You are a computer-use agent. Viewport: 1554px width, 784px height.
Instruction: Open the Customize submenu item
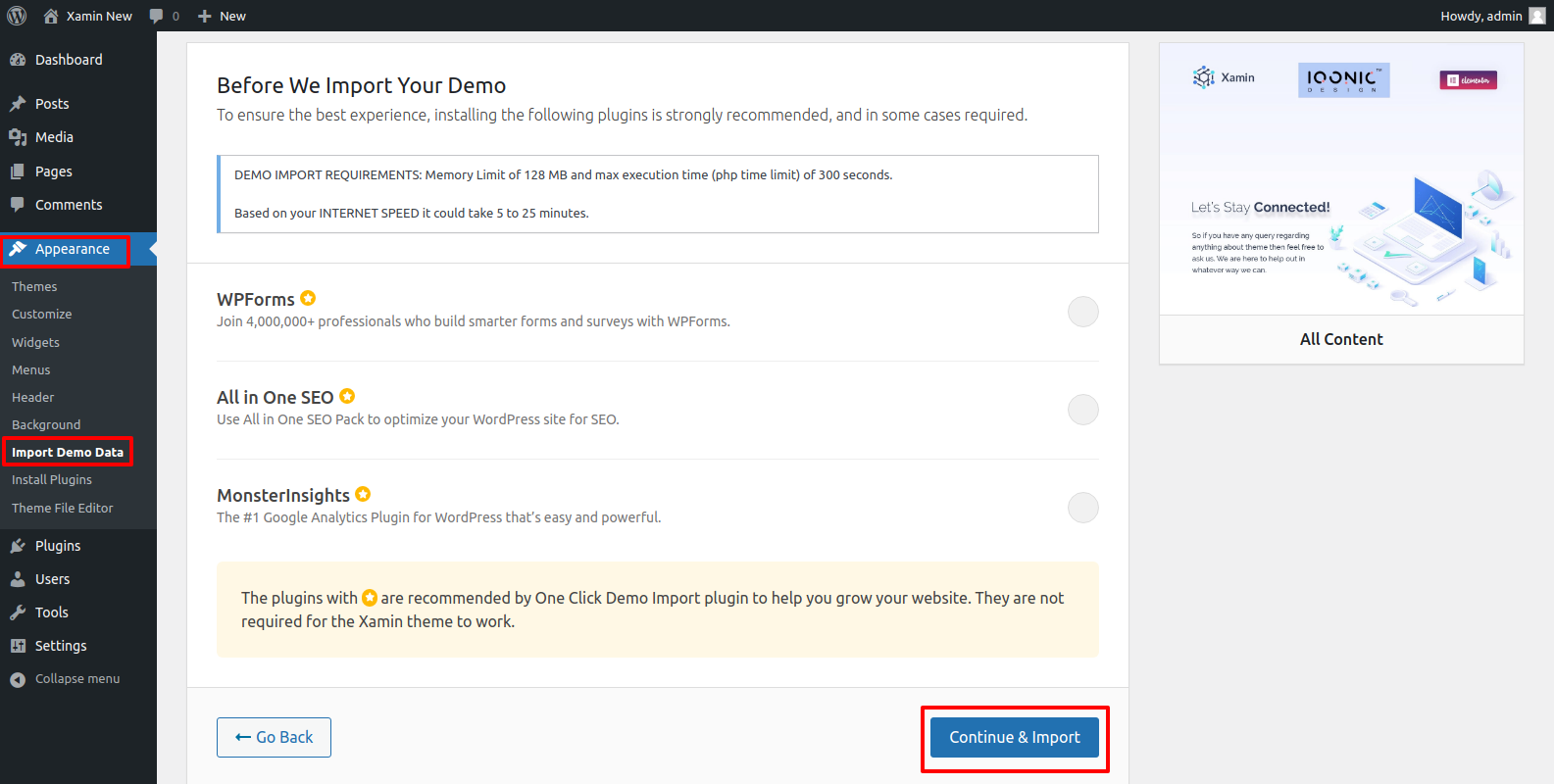[41, 314]
